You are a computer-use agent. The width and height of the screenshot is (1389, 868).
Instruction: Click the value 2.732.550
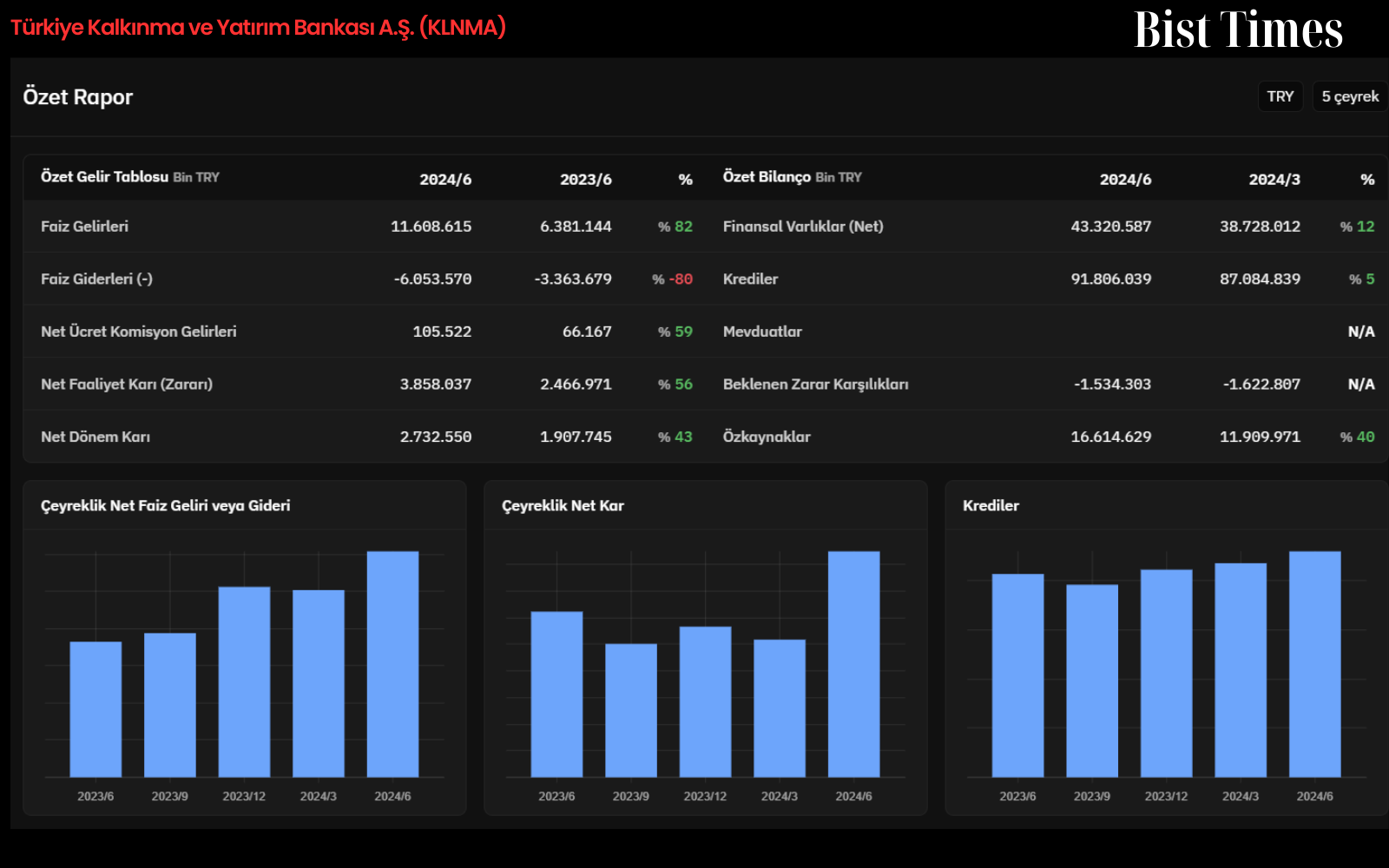tap(435, 437)
